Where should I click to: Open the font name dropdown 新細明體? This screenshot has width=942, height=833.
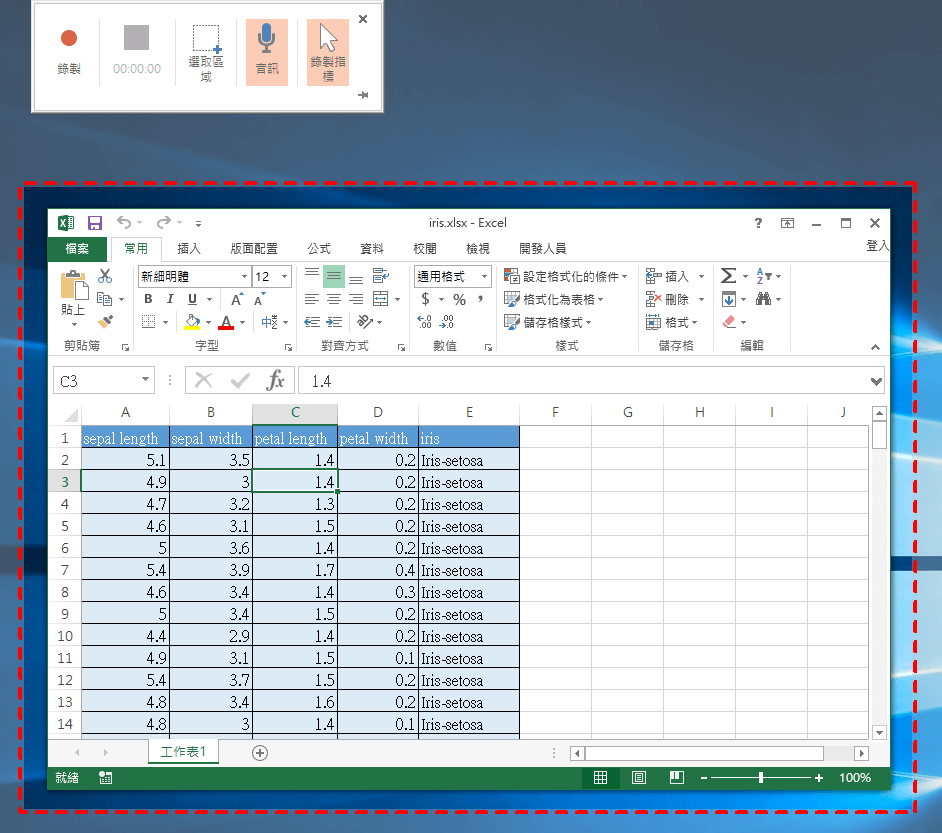click(x=244, y=277)
